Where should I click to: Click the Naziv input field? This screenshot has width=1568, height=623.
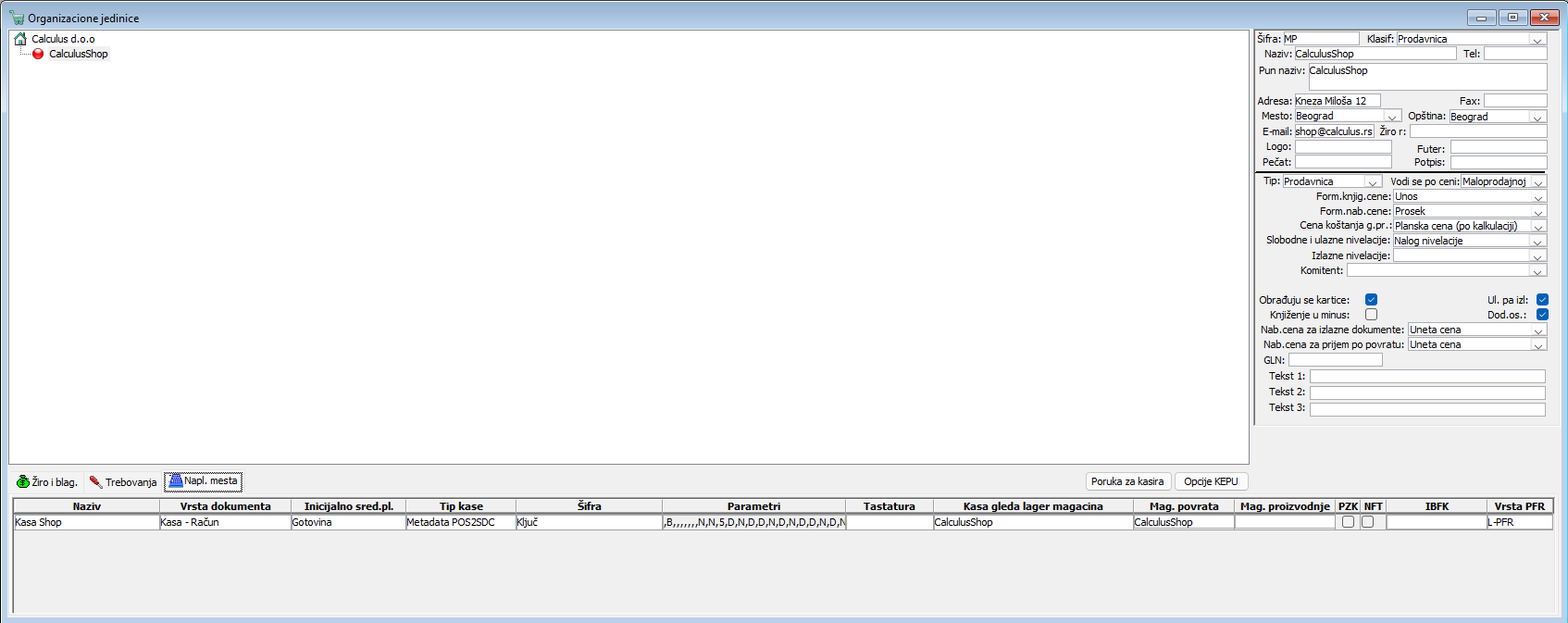click(1375, 54)
